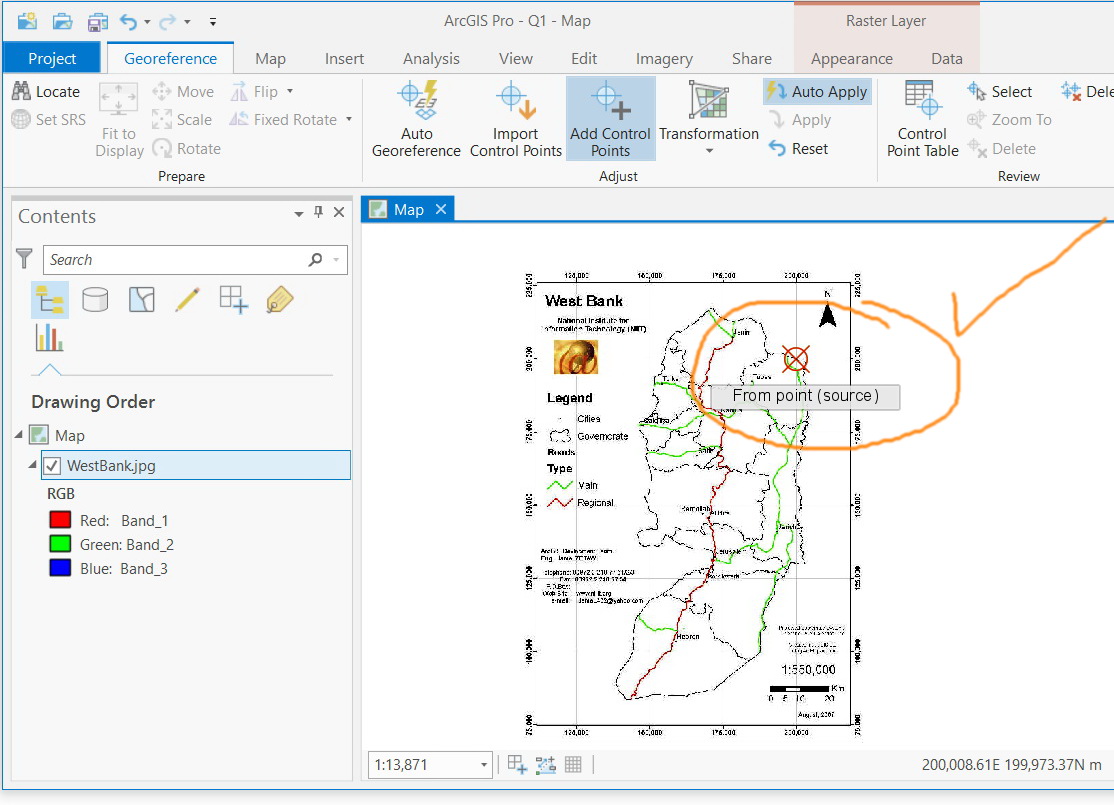The width and height of the screenshot is (1114, 805).
Task: Open the Imagery ribbon tab
Action: (664, 59)
